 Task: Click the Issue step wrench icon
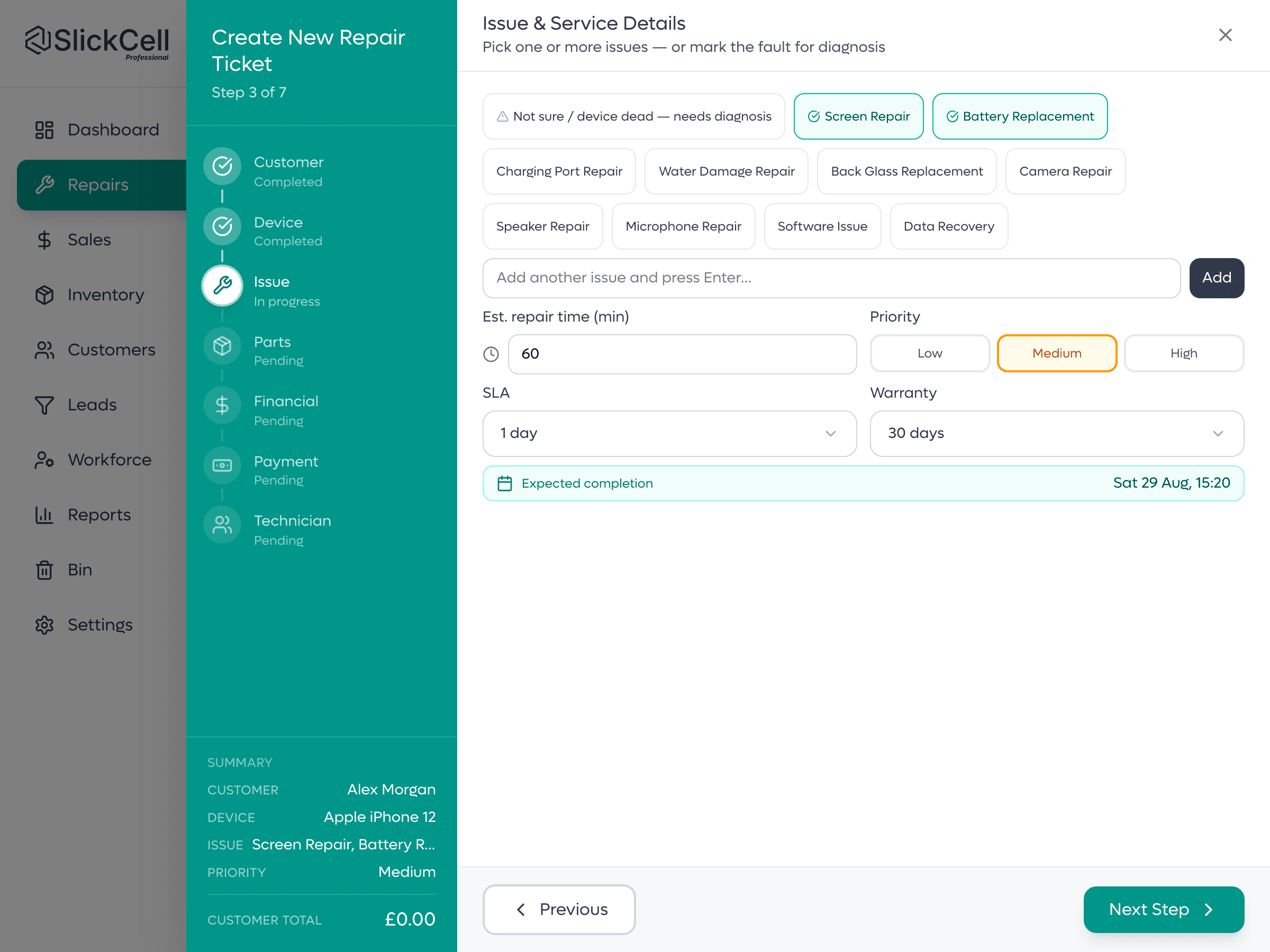[x=222, y=285]
